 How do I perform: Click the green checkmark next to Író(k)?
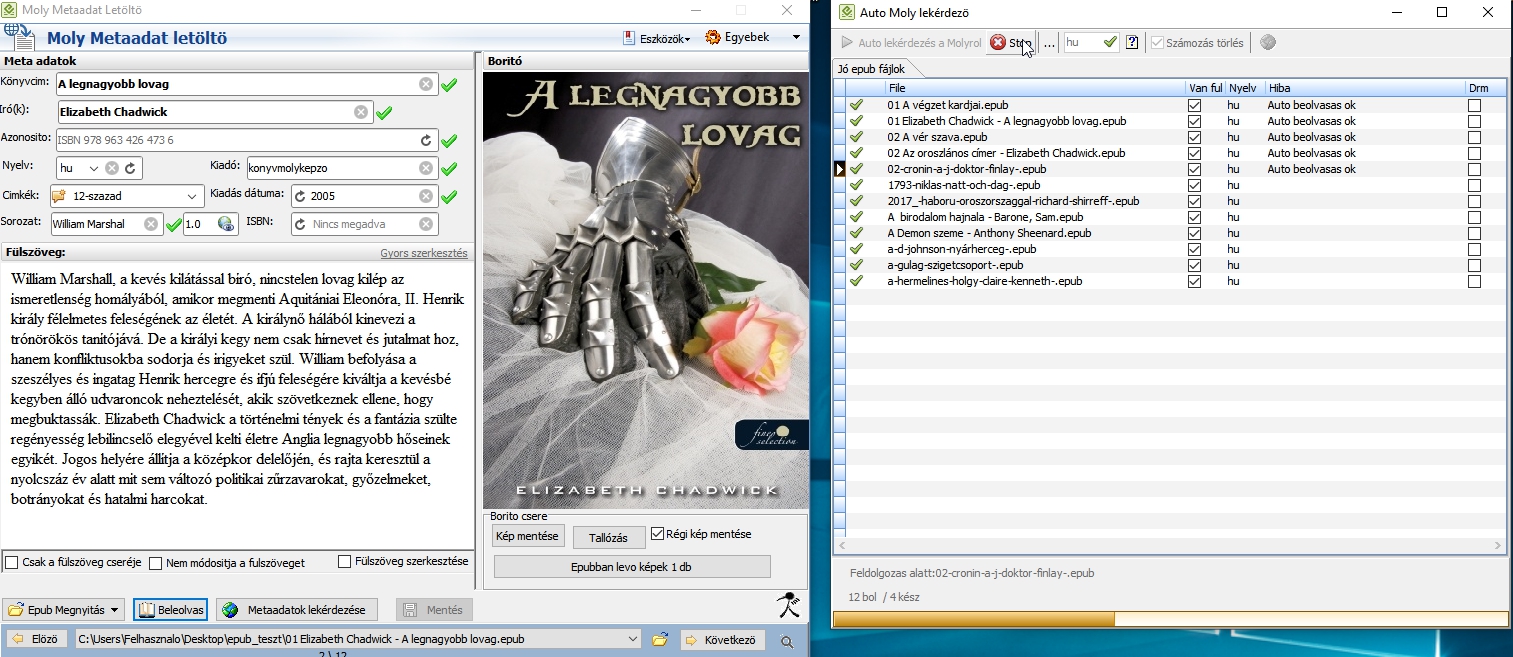click(x=384, y=113)
